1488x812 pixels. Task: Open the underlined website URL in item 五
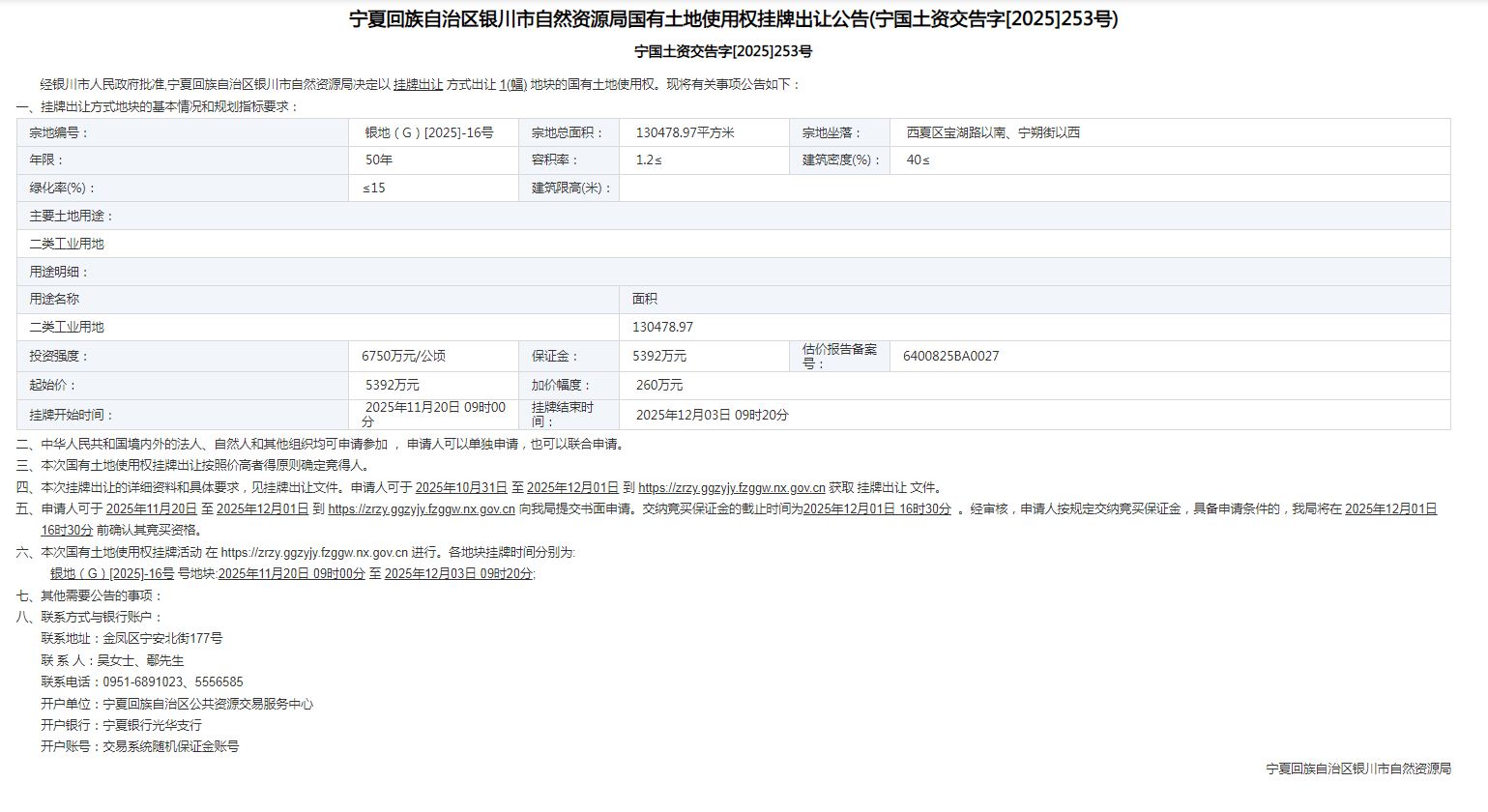[x=421, y=509]
